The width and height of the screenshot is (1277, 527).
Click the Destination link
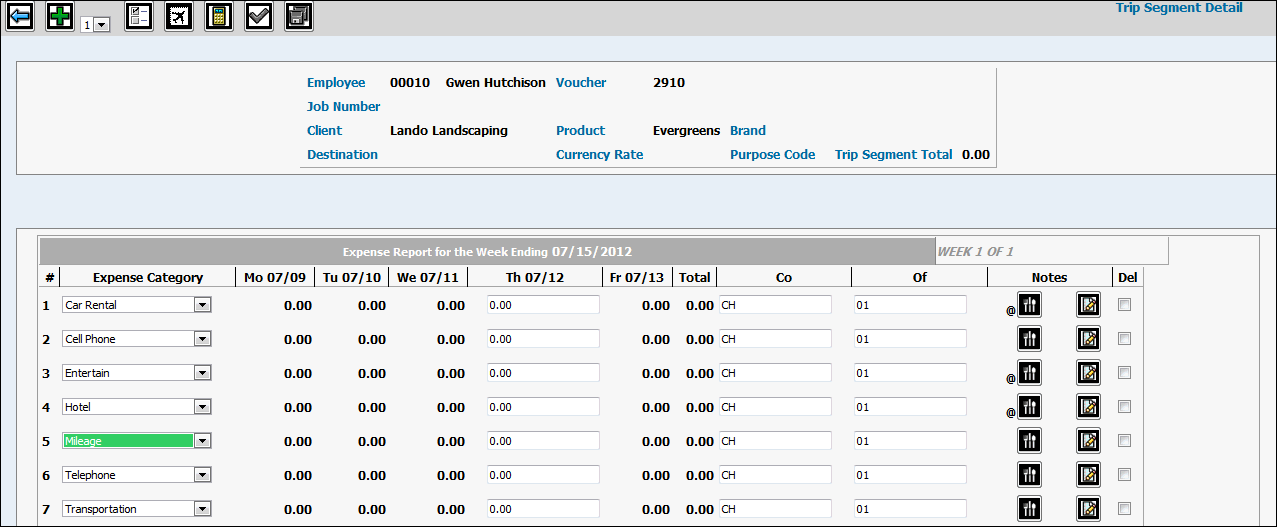pos(342,155)
